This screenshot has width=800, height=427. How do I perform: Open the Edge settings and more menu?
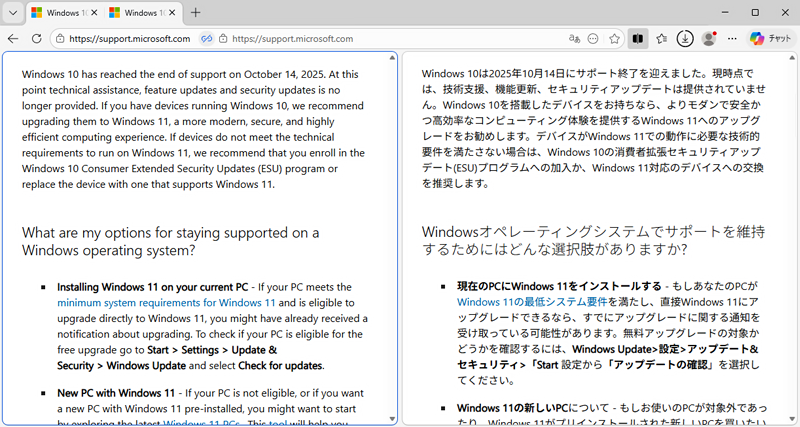click(x=732, y=39)
